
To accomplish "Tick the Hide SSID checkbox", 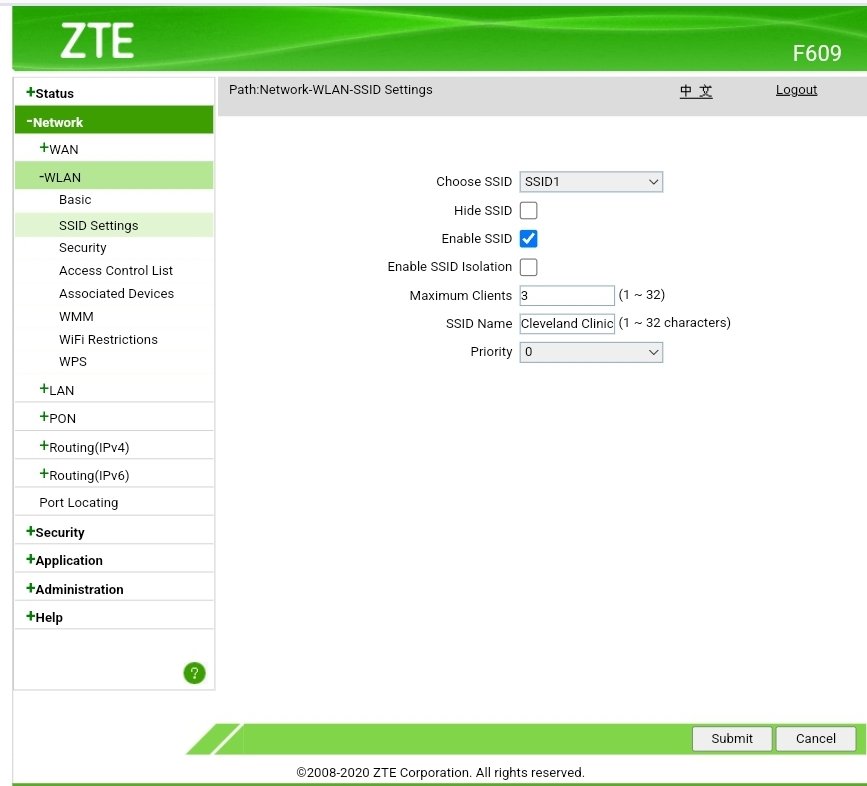I will (529, 211).
